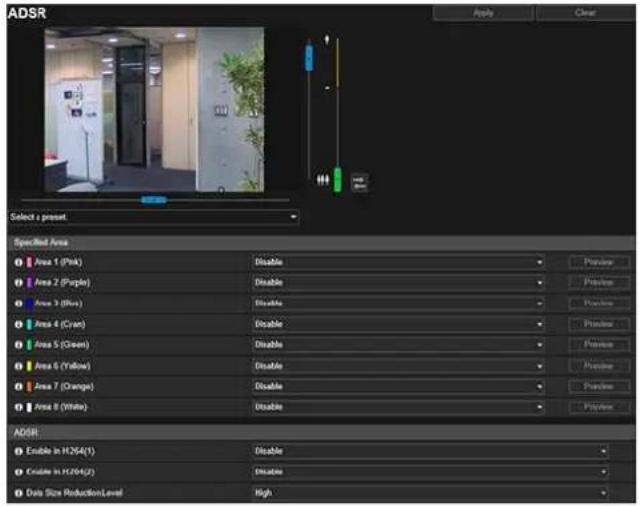The image size is (640, 506).
Task: Click the info icon for Area 5 (Green)
Action: coord(19,345)
